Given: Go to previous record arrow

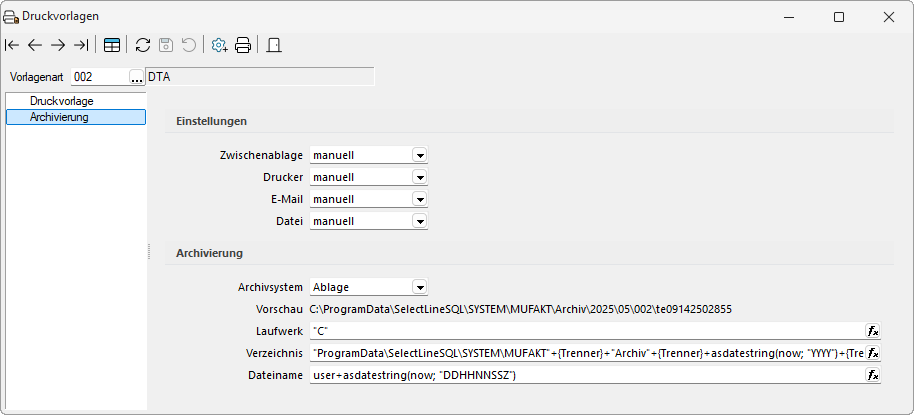Looking at the screenshot, I should pos(35,45).
